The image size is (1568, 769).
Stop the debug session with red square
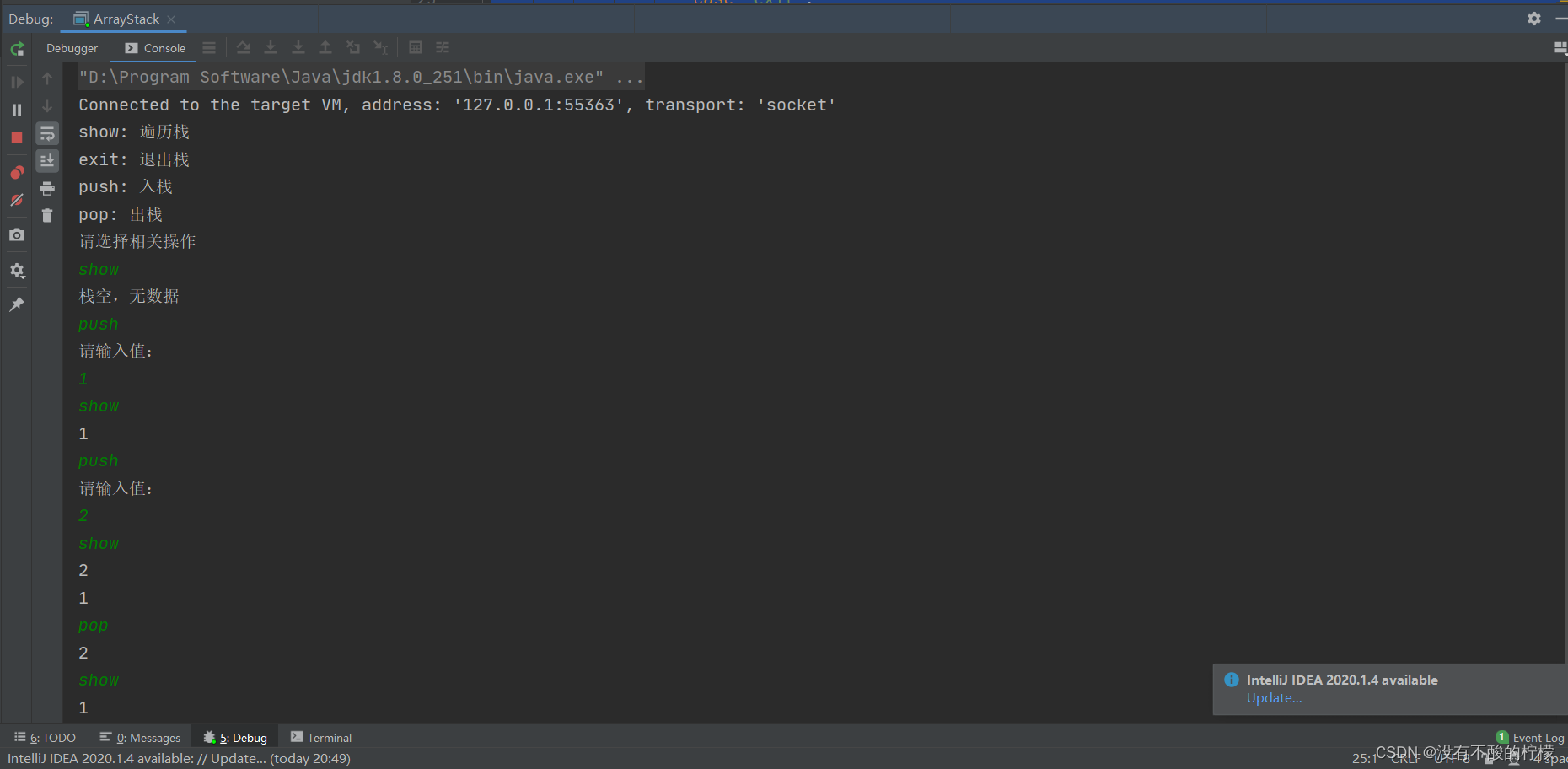[x=17, y=137]
